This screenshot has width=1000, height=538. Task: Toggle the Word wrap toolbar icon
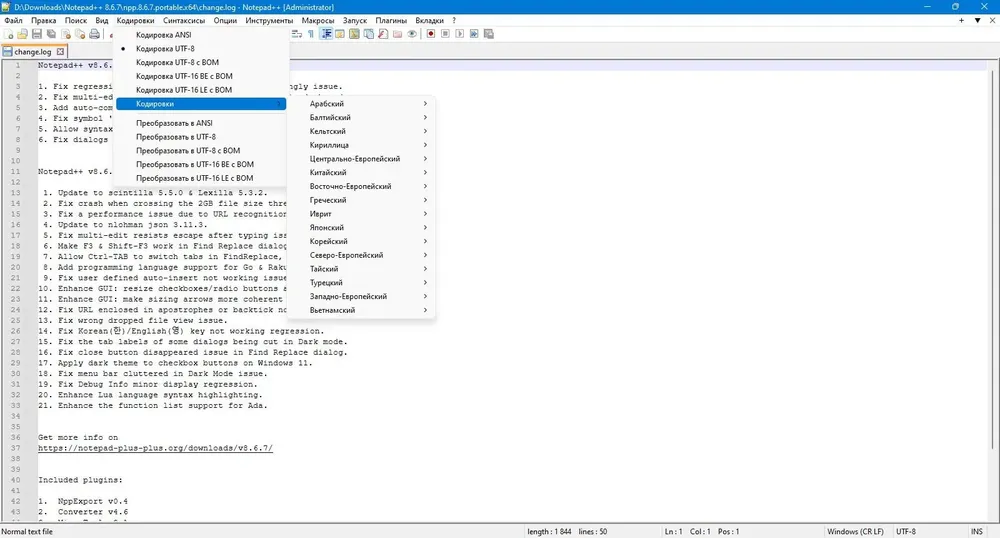(297, 34)
